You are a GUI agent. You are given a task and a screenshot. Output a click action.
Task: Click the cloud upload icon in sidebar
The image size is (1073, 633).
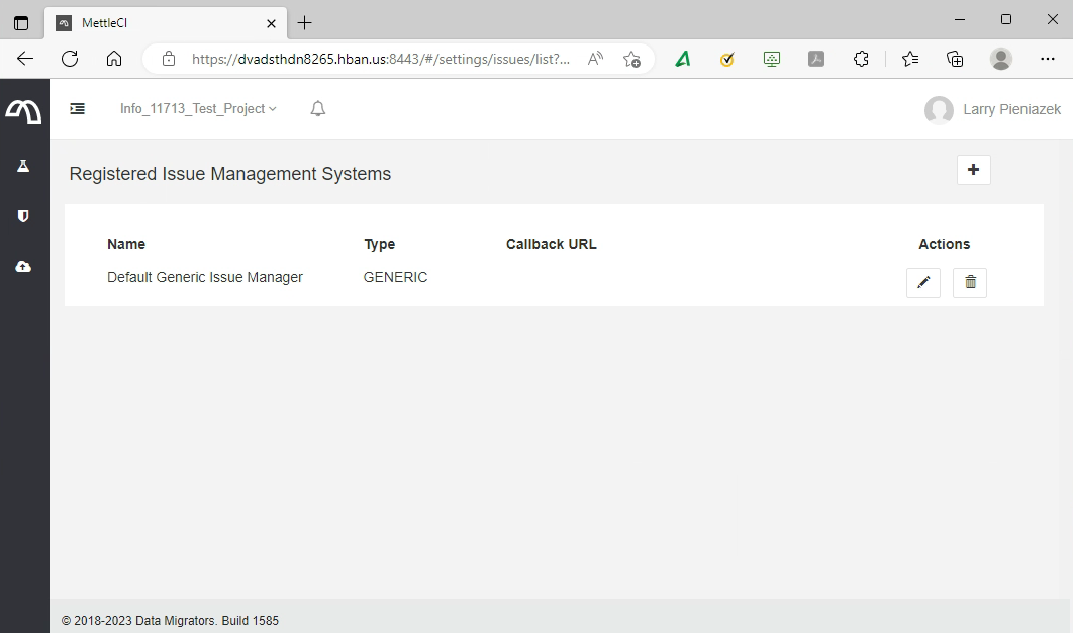[23, 267]
